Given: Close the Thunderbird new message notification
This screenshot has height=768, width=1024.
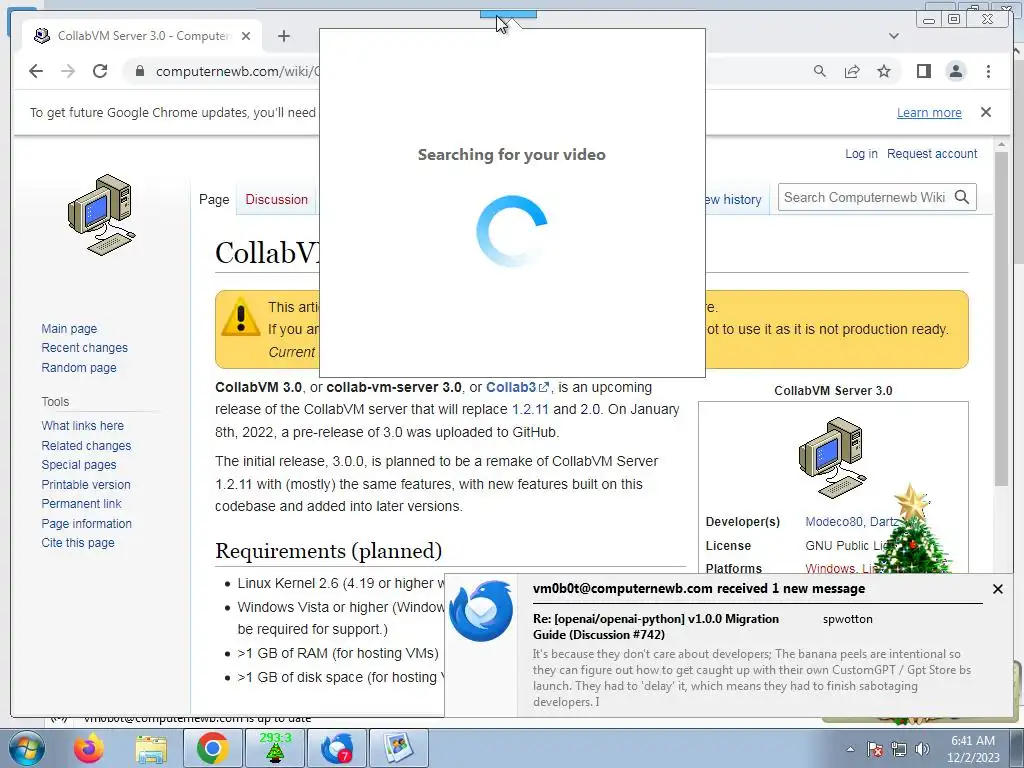Looking at the screenshot, I should click(x=997, y=588).
